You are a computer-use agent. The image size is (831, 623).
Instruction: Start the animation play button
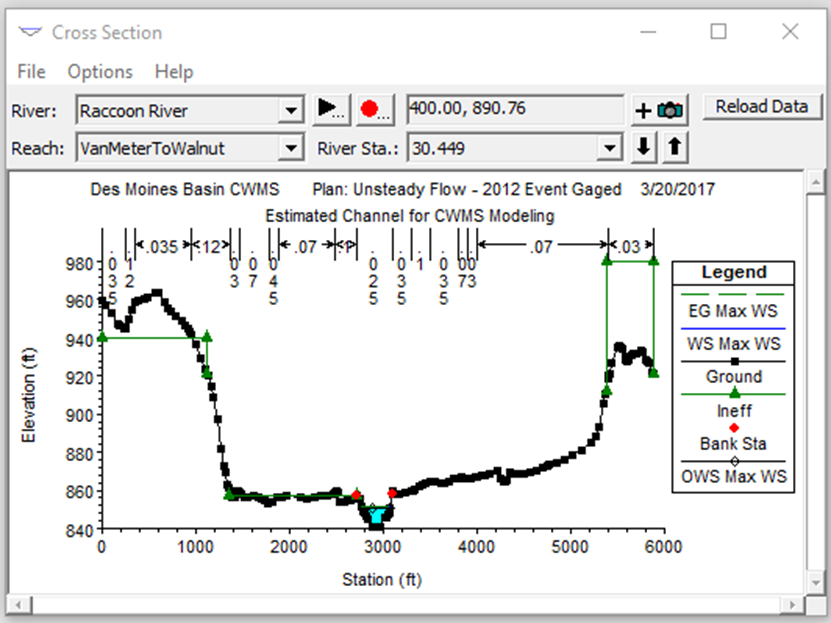[x=331, y=110]
